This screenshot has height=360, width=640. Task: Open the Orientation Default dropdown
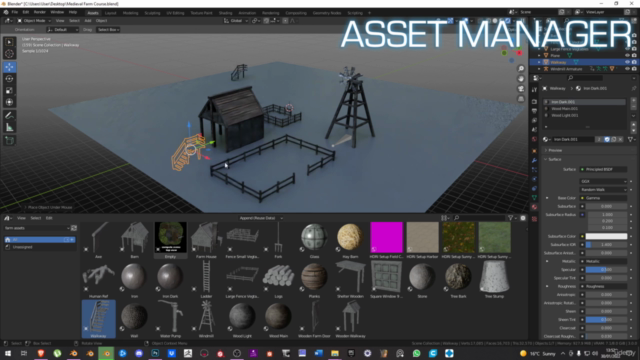pos(62,30)
